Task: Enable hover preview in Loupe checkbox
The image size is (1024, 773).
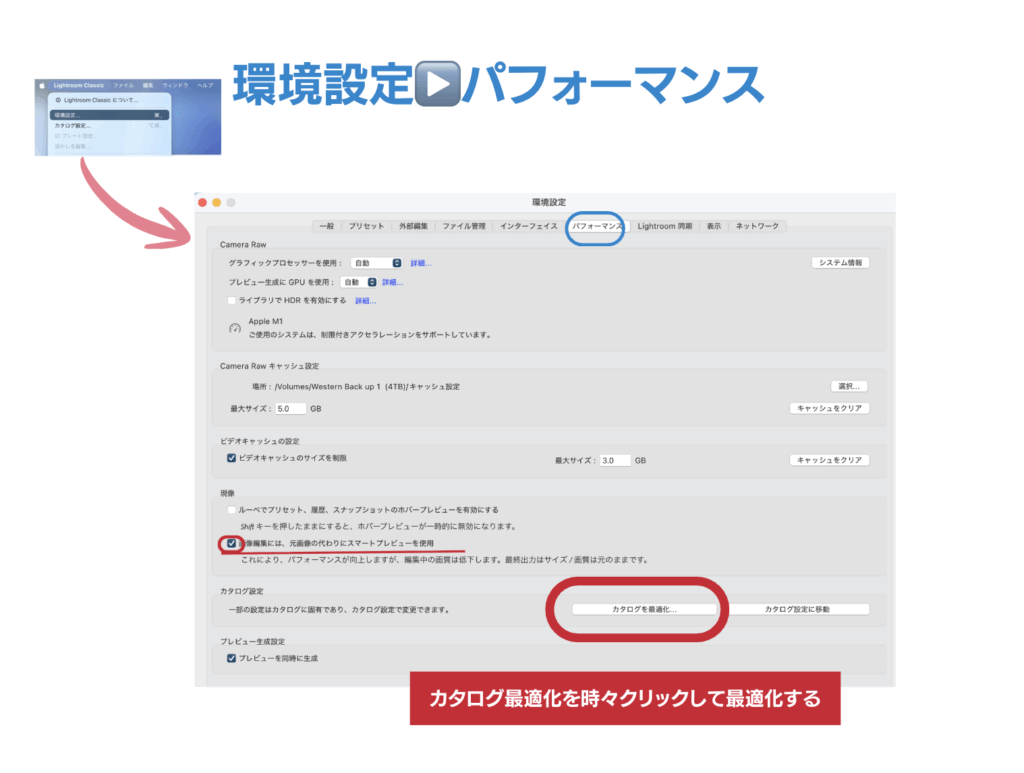Action: (231, 510)
